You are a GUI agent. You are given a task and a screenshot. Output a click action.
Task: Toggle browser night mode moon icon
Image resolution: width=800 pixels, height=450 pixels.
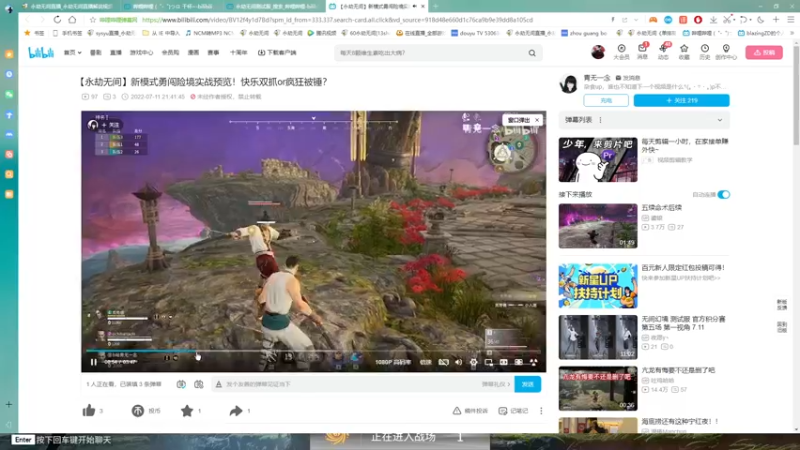761,20
